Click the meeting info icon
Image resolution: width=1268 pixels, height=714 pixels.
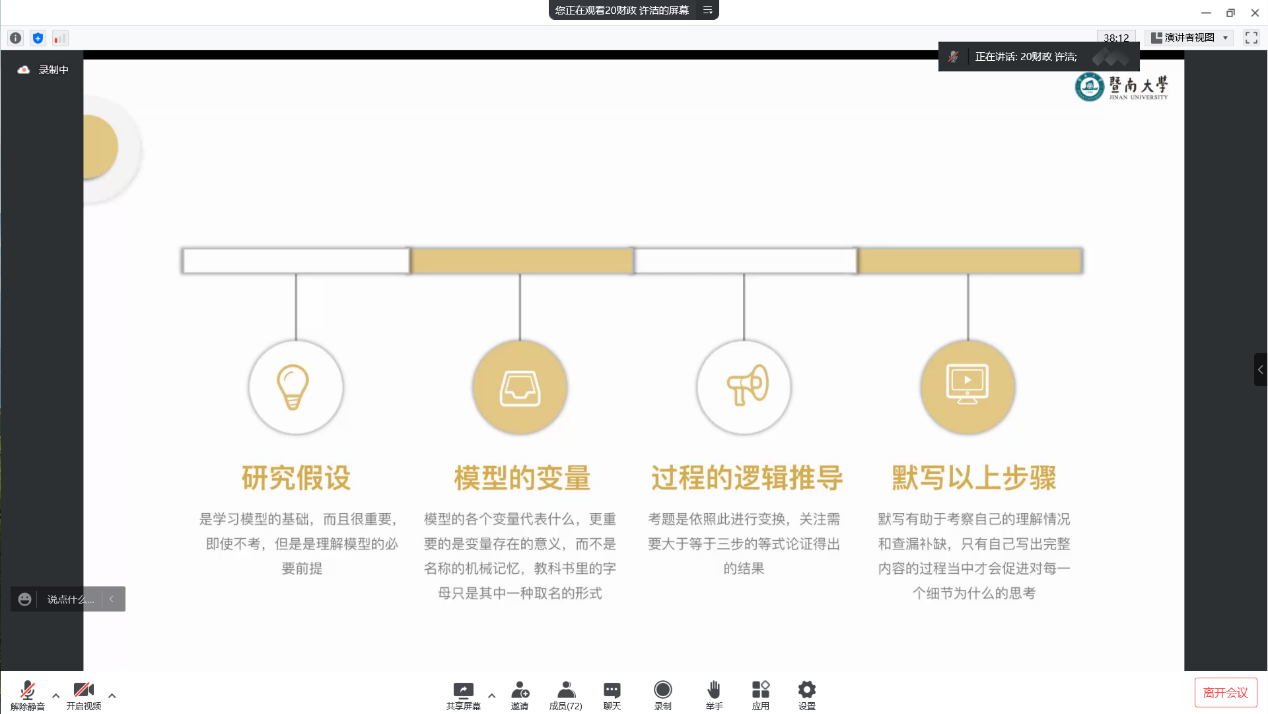point(15,38)
